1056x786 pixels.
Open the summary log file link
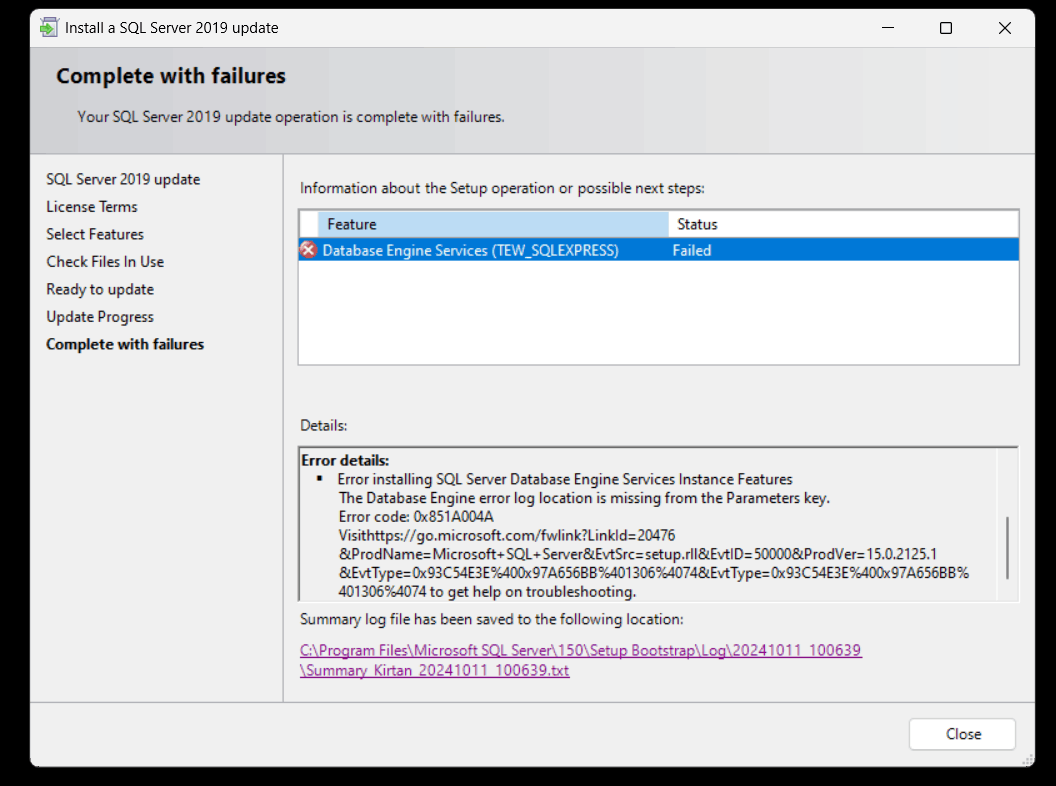pyautogui.click(x=580, y=650)
